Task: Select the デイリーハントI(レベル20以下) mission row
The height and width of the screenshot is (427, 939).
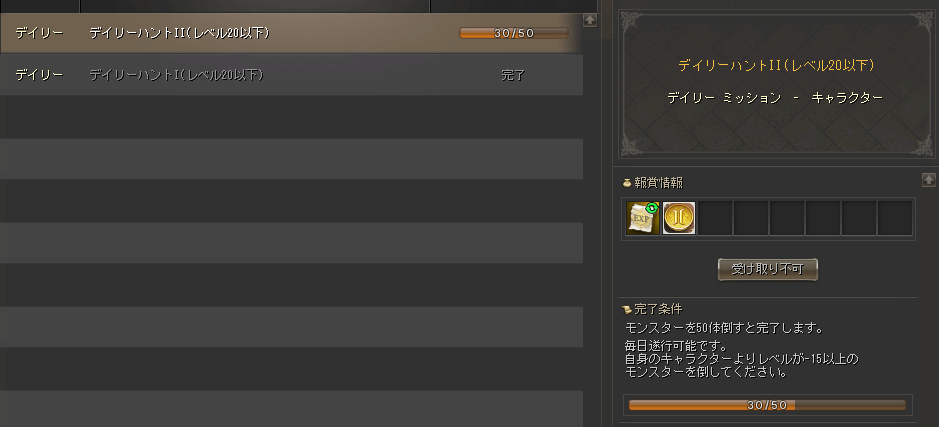Action: [291, 75]
